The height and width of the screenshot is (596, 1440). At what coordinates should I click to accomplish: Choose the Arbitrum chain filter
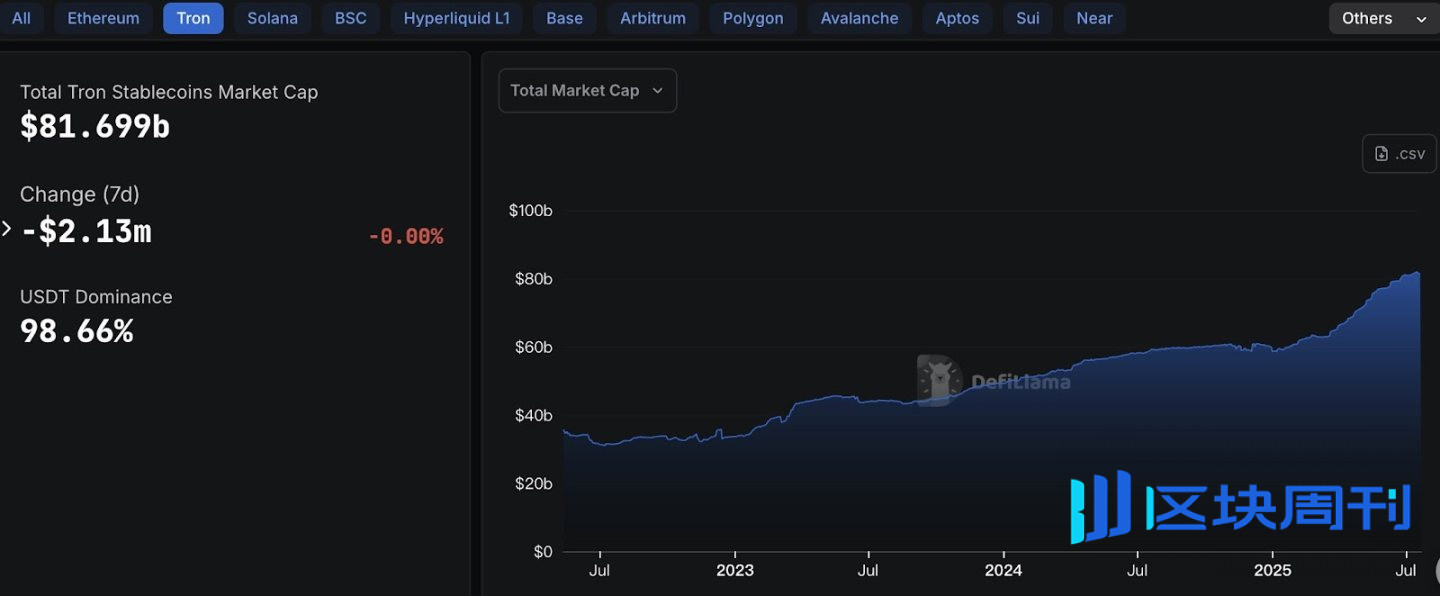point(652,18)
